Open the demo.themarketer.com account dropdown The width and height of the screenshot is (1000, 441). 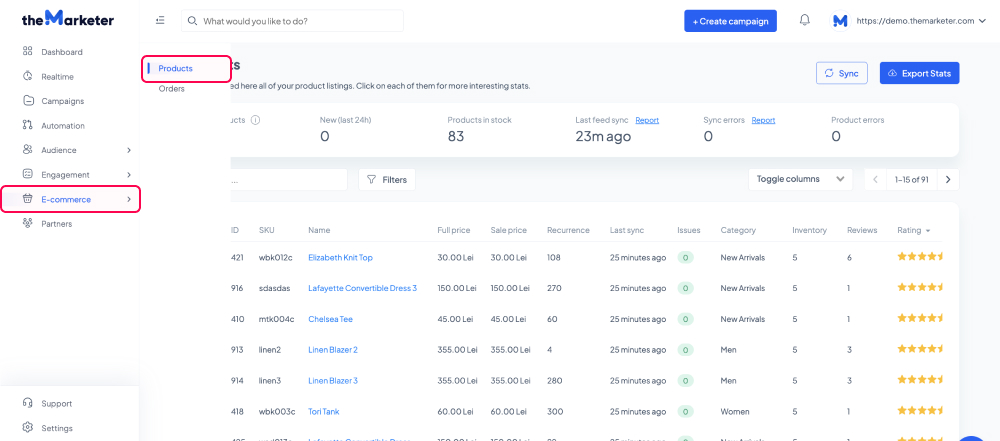click(922, 20)
